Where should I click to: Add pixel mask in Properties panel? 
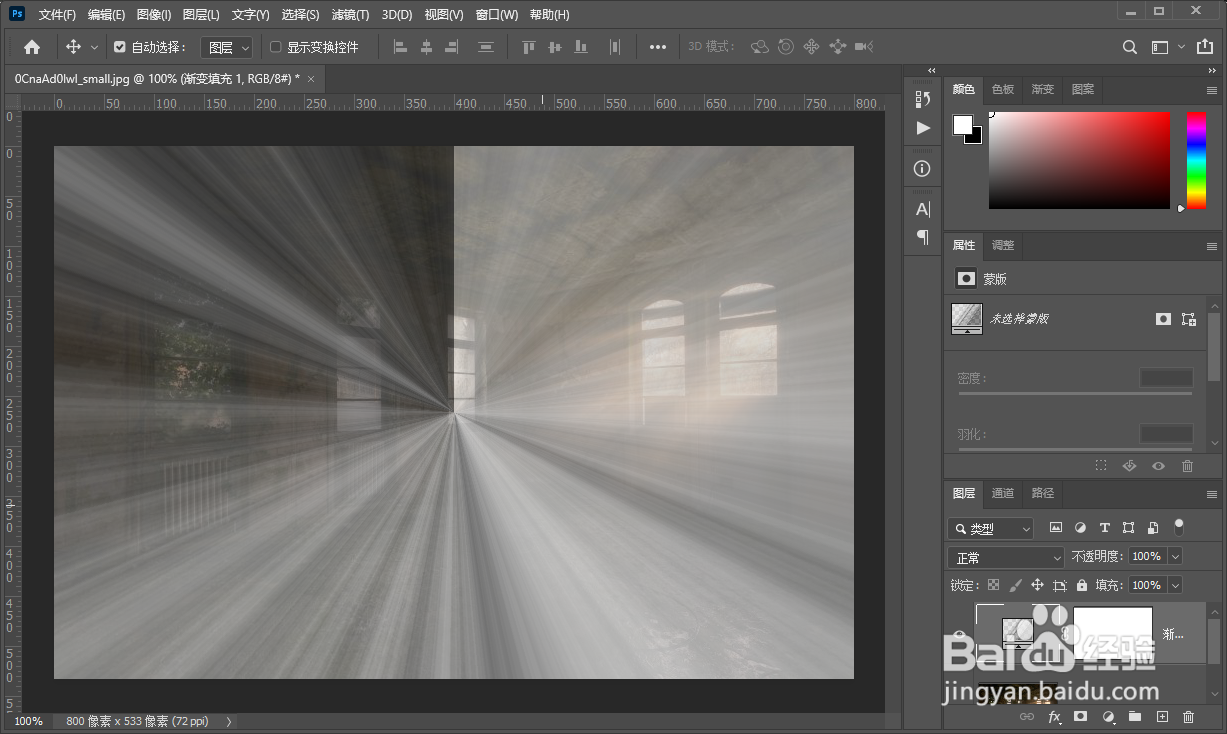[x=1163, y=319]
